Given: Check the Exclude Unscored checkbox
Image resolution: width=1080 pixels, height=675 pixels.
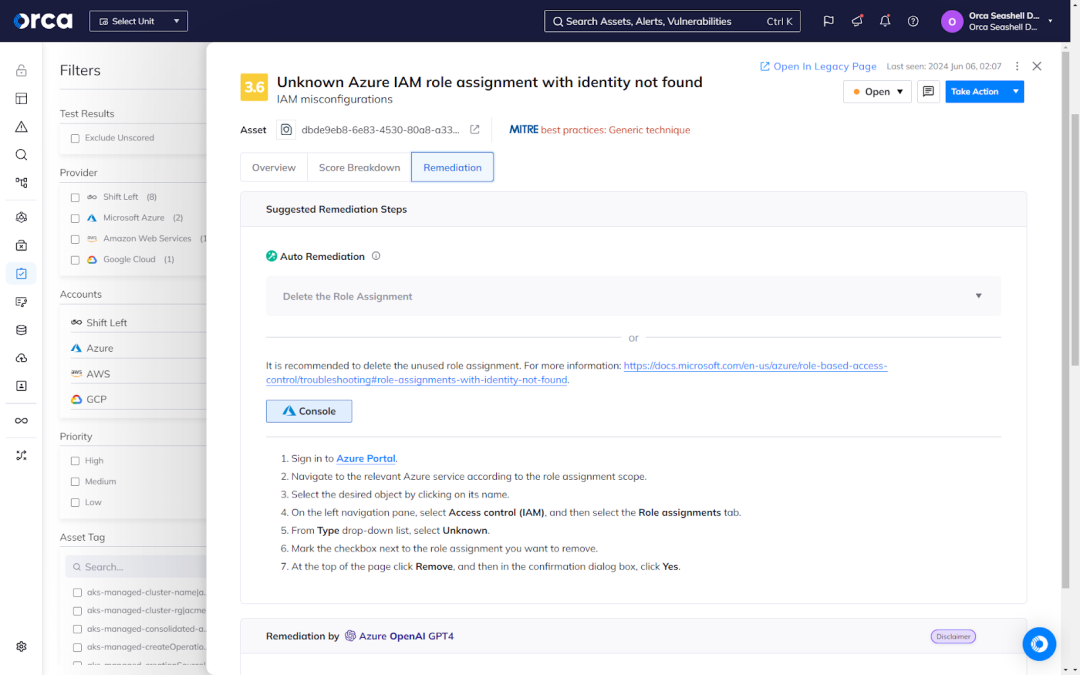Looking at the screenshot, I should [75, 138].
